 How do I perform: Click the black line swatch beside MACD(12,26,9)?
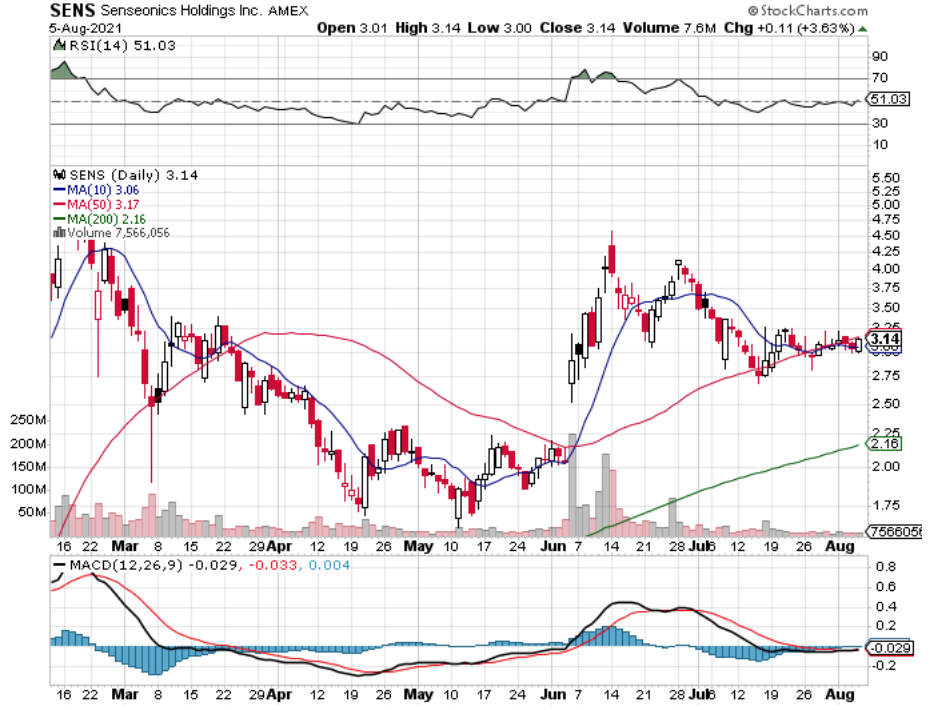click(x=59, y=564)
